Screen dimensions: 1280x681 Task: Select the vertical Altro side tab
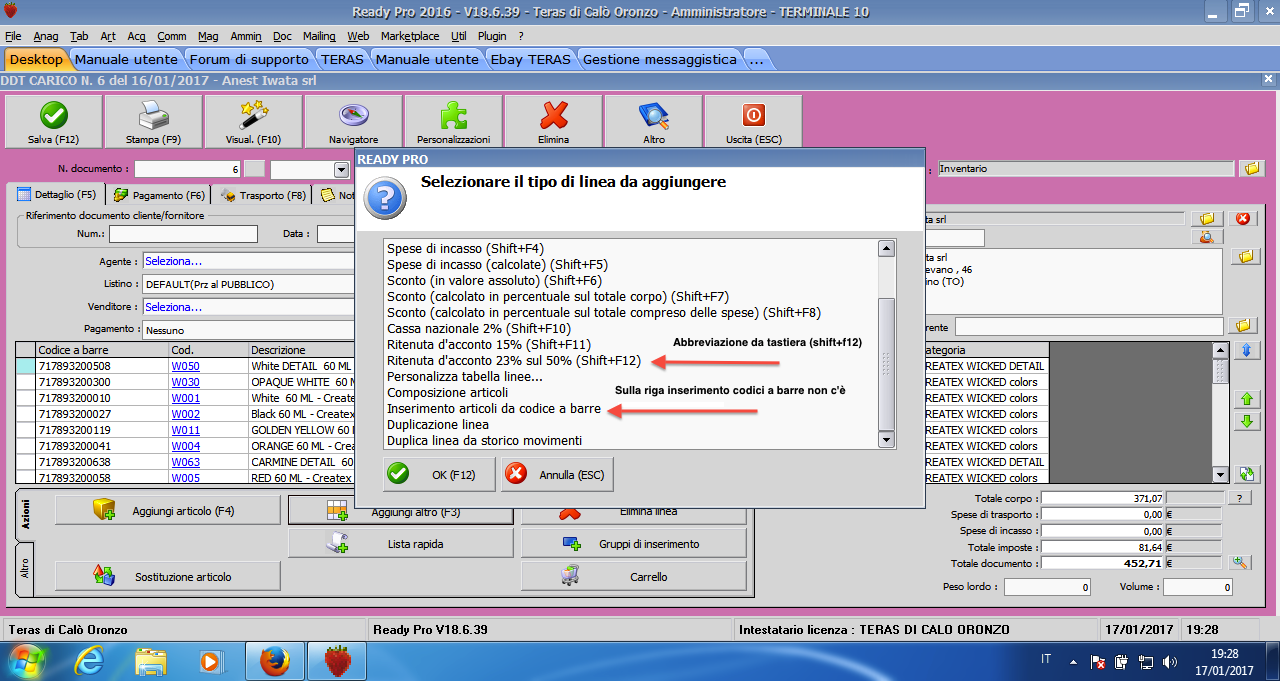[25, 570]
